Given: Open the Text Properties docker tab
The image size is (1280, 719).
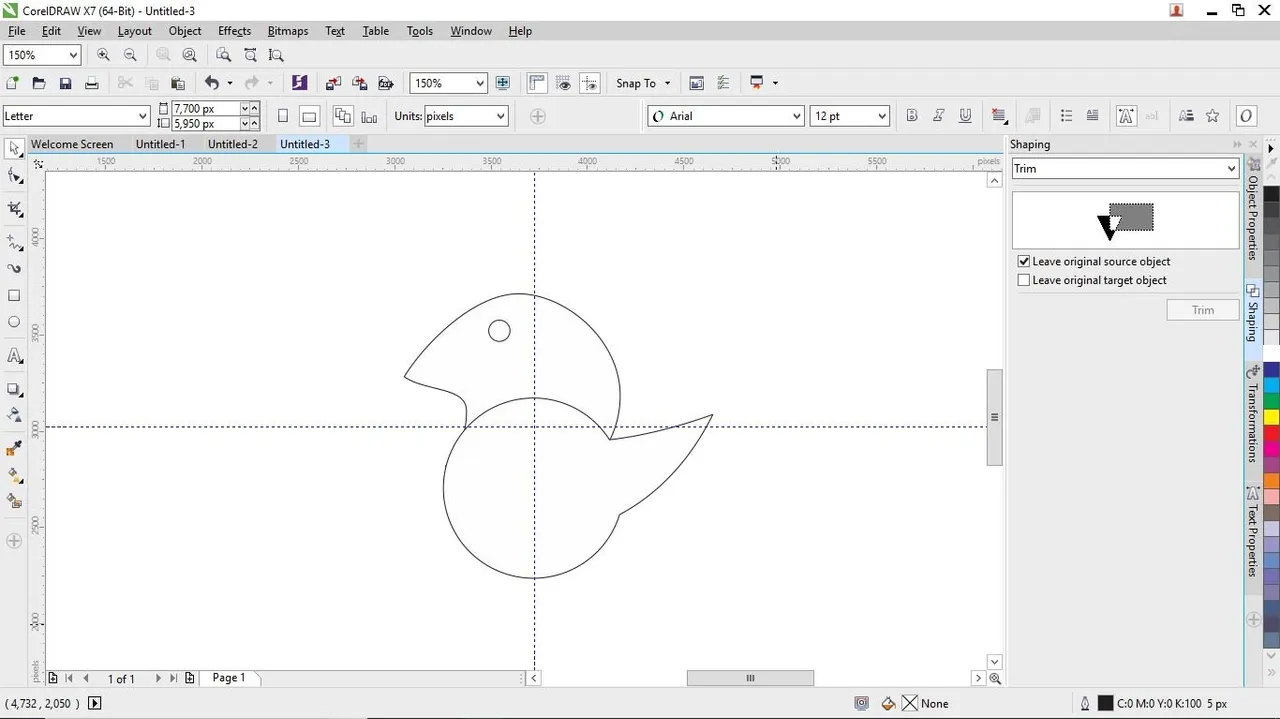Looking at the screenshot, I should click(x=1252, y=532).
